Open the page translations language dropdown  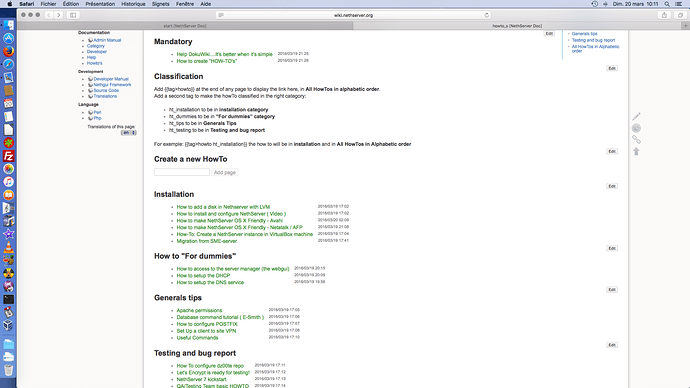point(128,132)
